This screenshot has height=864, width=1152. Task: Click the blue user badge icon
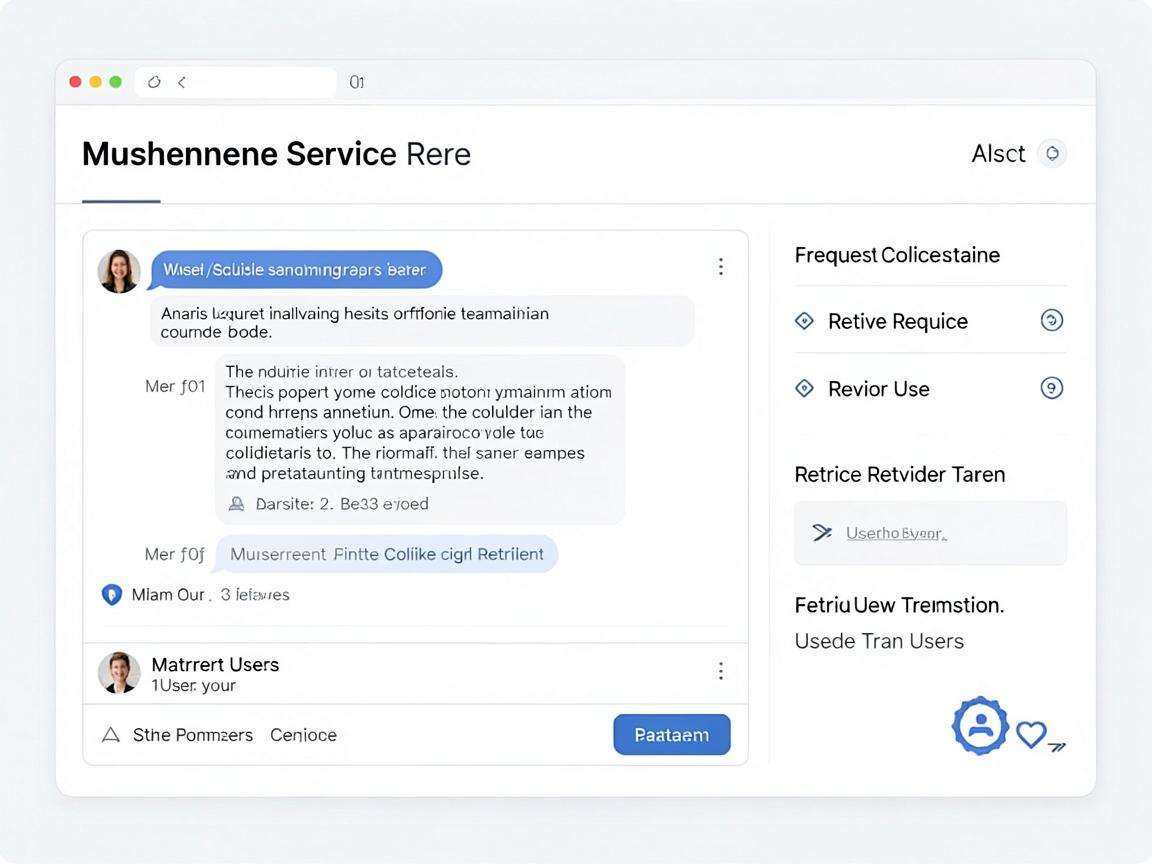[980, 726]
